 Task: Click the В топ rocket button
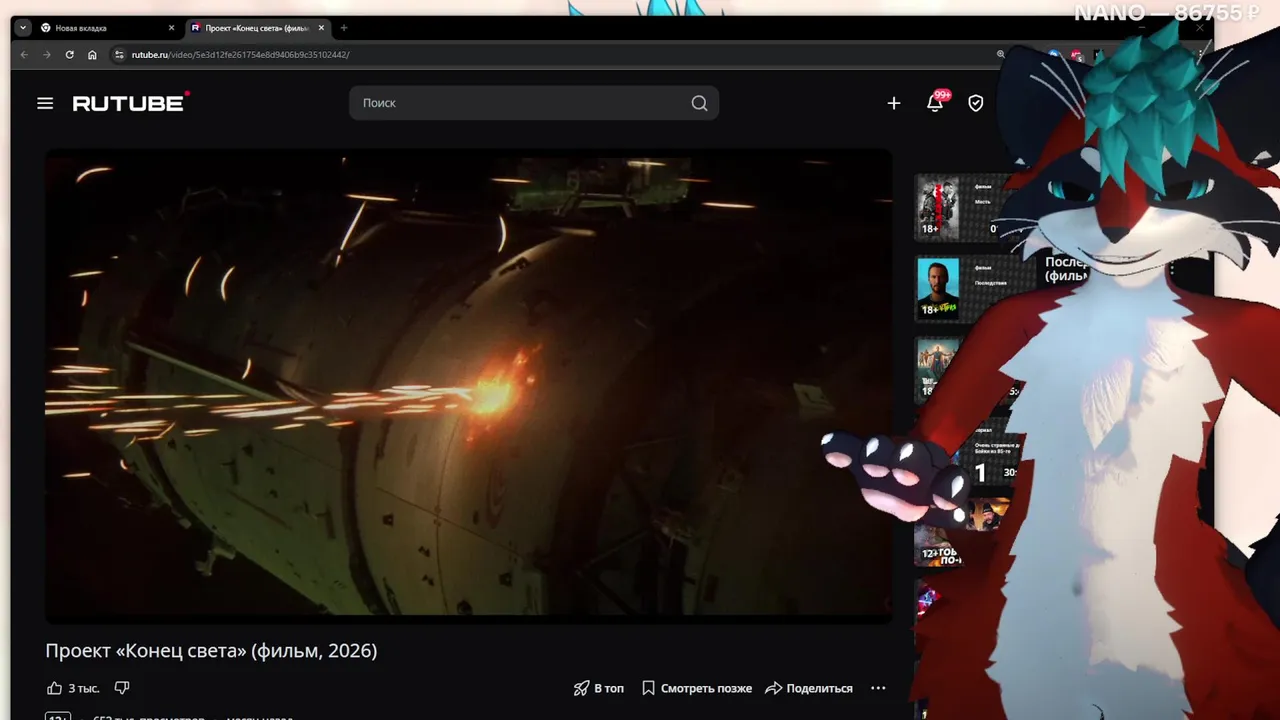(598, 688)
